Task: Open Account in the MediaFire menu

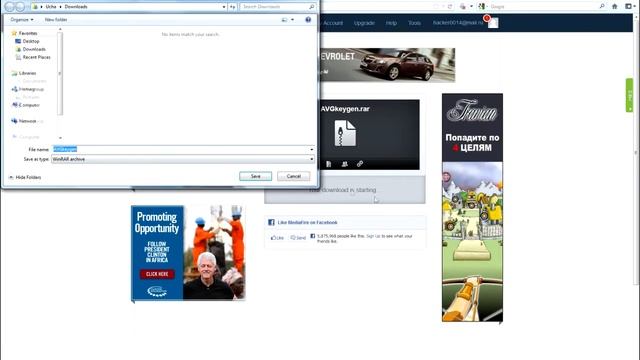Action: [333, 23]
